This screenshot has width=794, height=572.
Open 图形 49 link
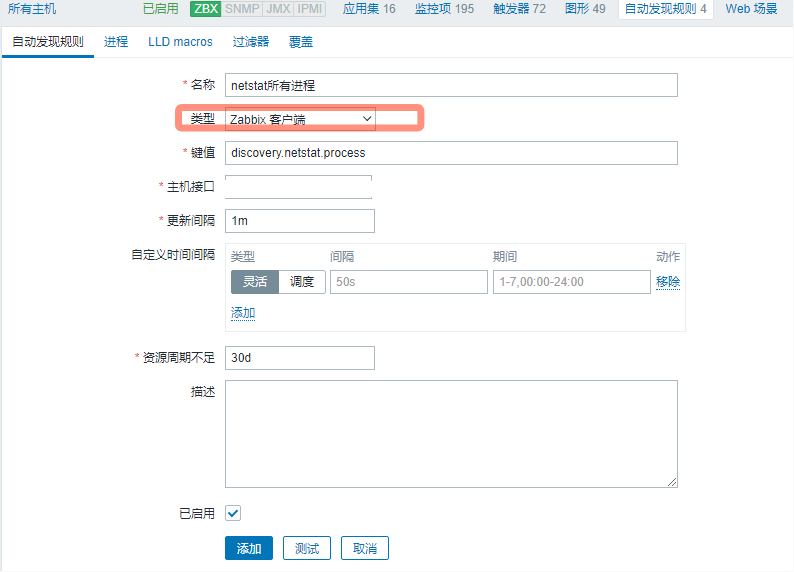point(585,9)
